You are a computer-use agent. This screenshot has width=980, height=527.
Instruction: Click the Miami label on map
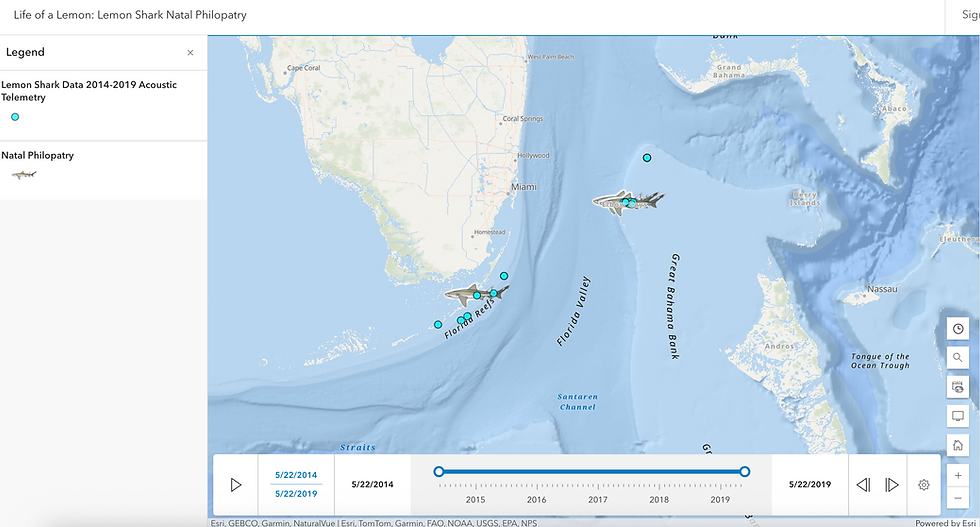(x=524, y=187)
